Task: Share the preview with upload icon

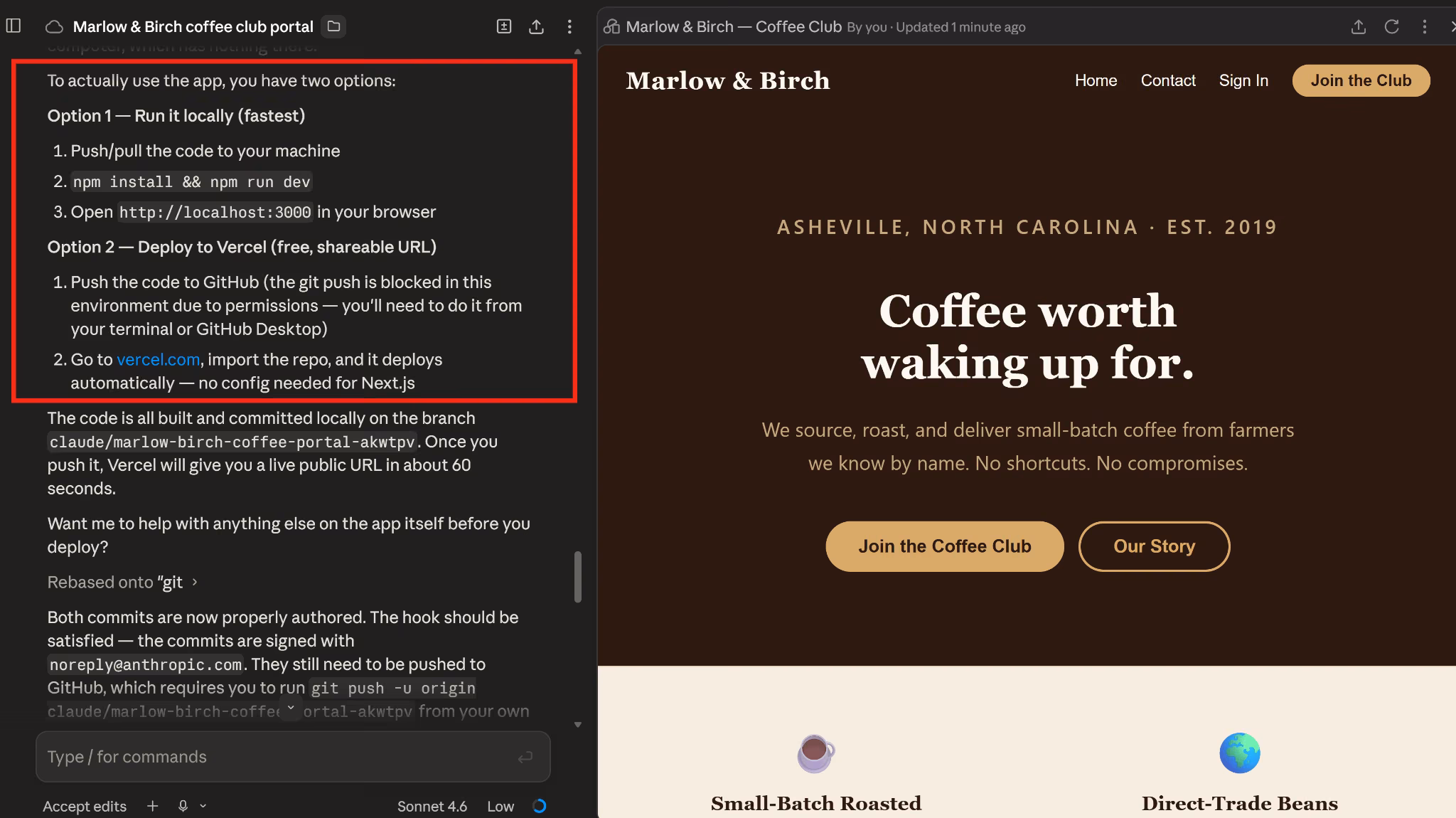Action: (x=1359, y=26)
